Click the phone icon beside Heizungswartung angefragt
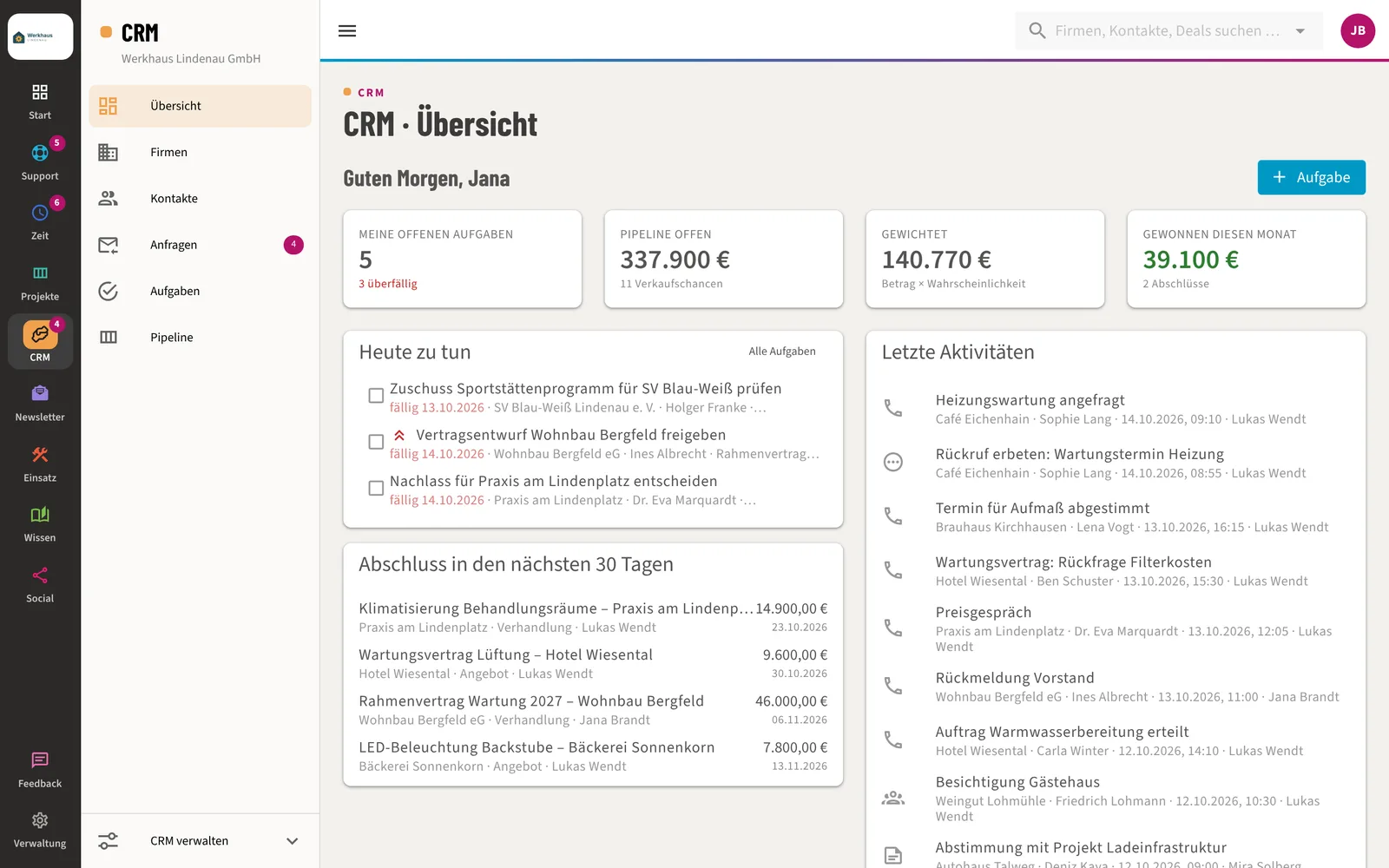 pyautogui.click(x=893, y=408)
